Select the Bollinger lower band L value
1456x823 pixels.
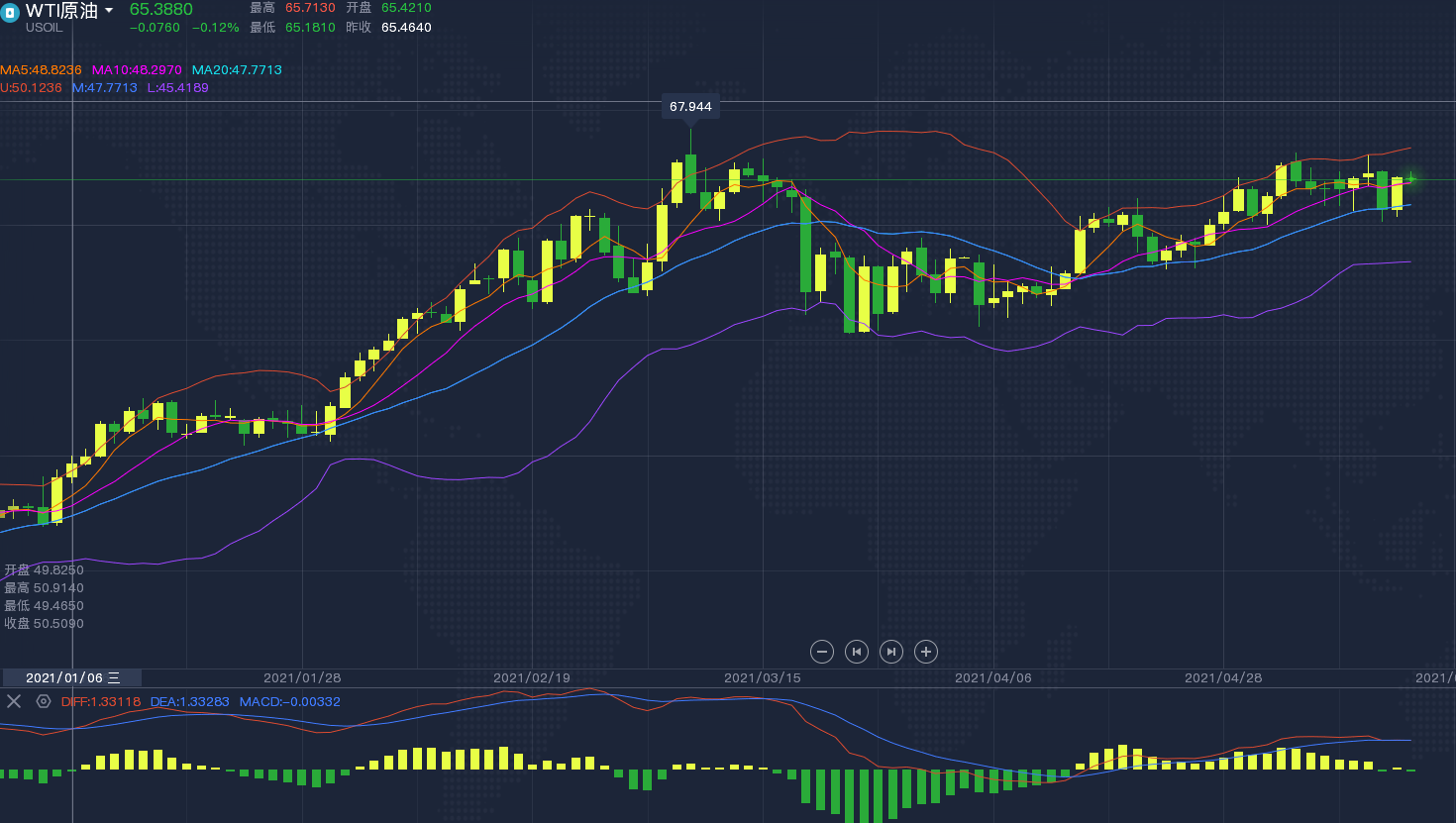click(x=178, y=88)
